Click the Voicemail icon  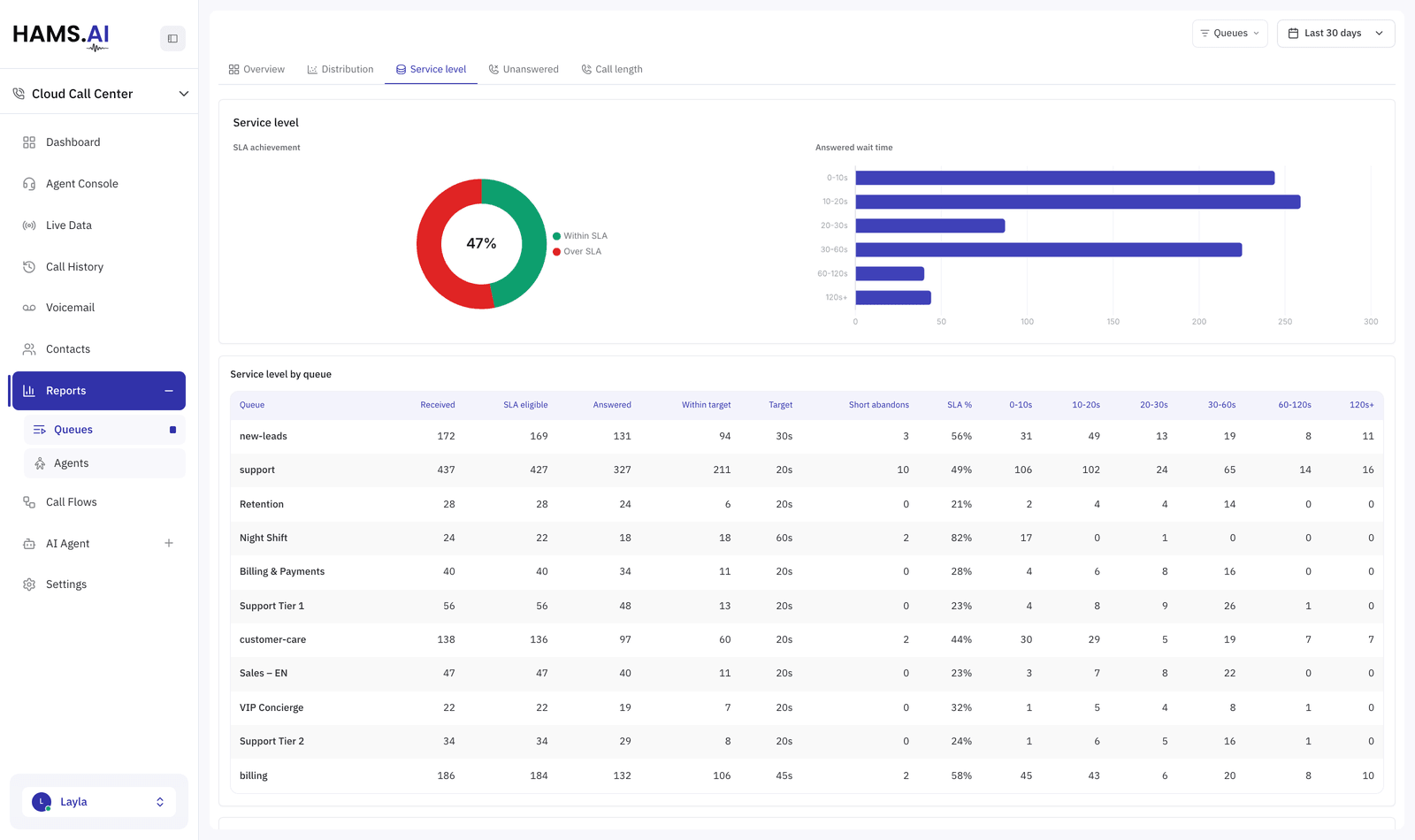pos(29,308)
